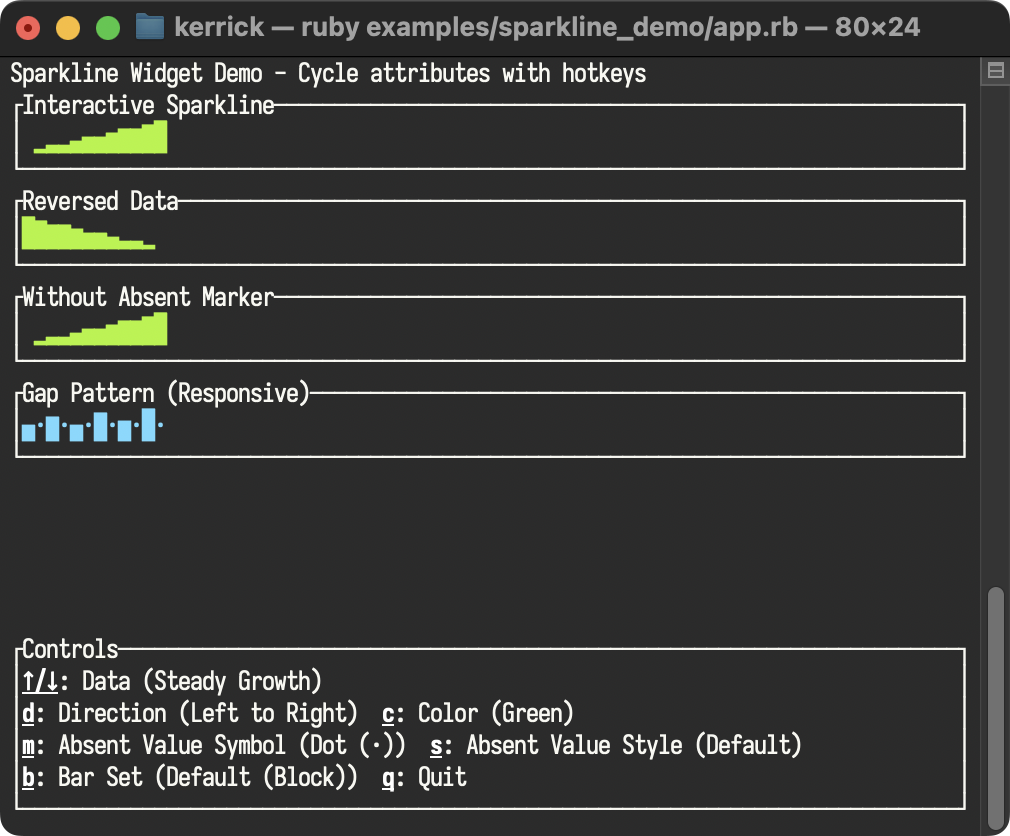Click the 'Gap Pattern (Responsive)' panel title
1010x836 pixels.
tap(166, 394)
